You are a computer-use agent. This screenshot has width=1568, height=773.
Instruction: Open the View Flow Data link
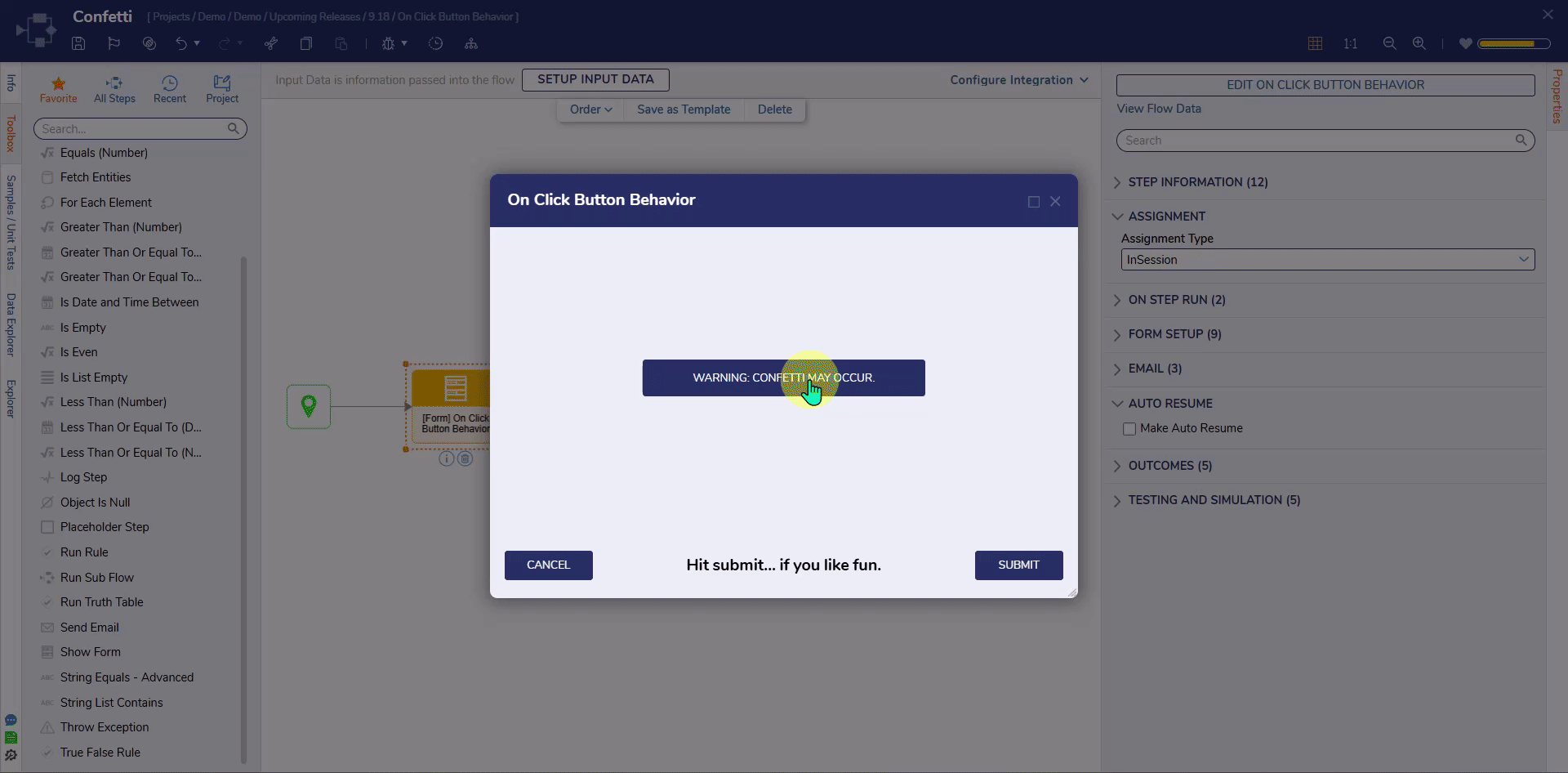1159,109
